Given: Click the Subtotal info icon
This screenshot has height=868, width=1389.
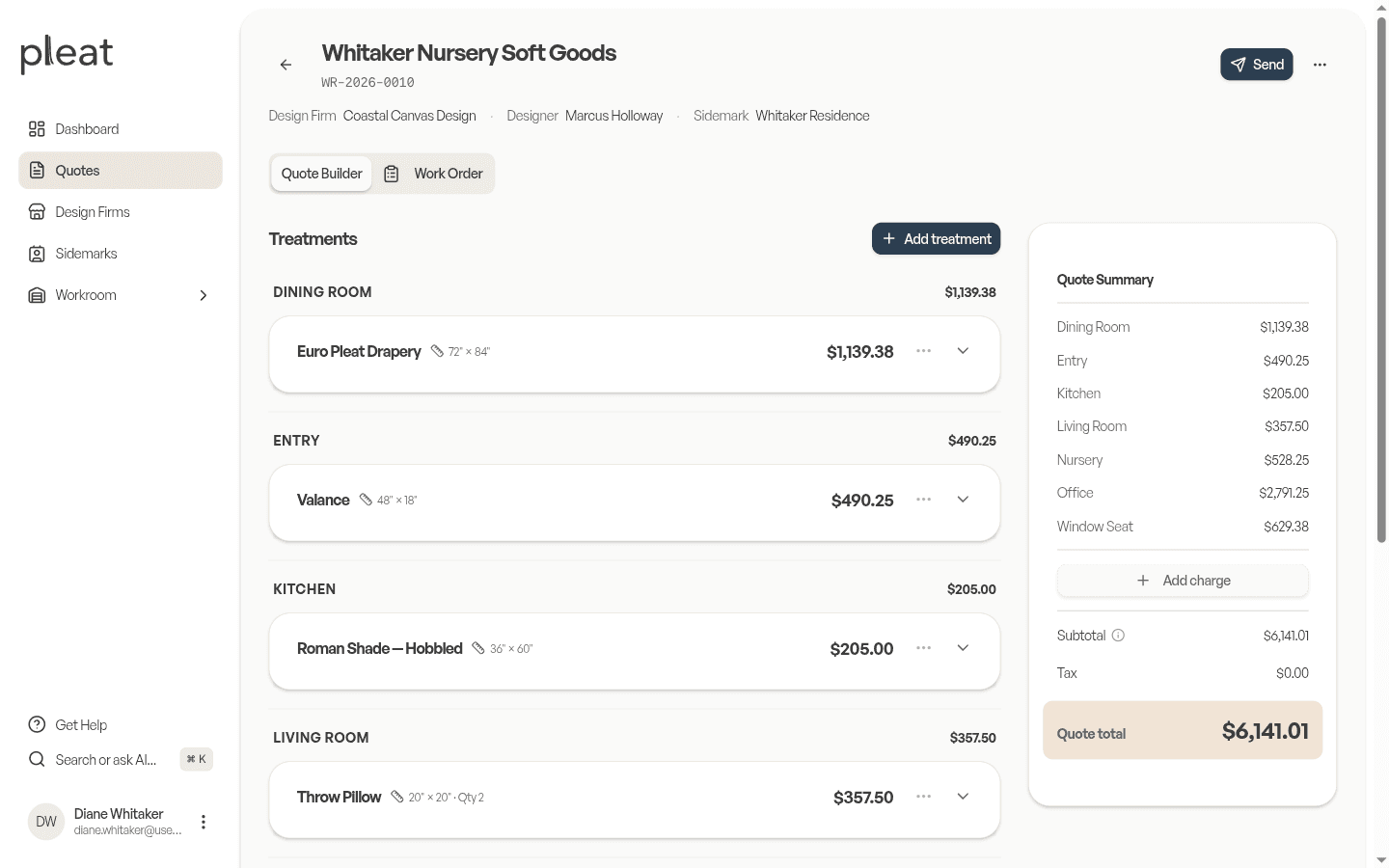Looking at the screenshot, I should [x=1118, y=636].
